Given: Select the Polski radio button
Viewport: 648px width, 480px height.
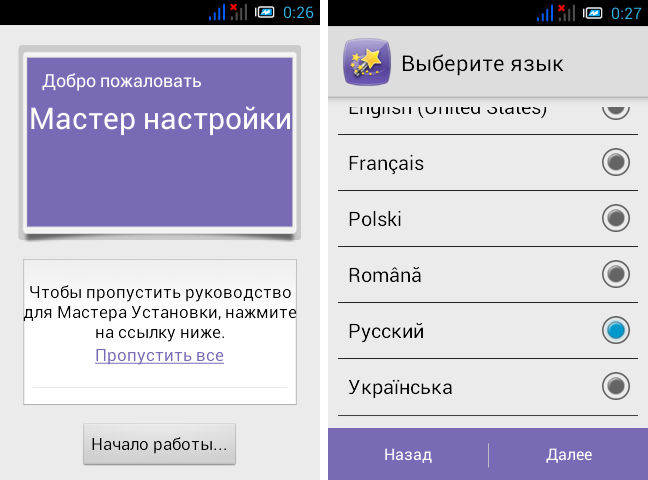Looking at the screenshot, I should (x=616, y=218).
